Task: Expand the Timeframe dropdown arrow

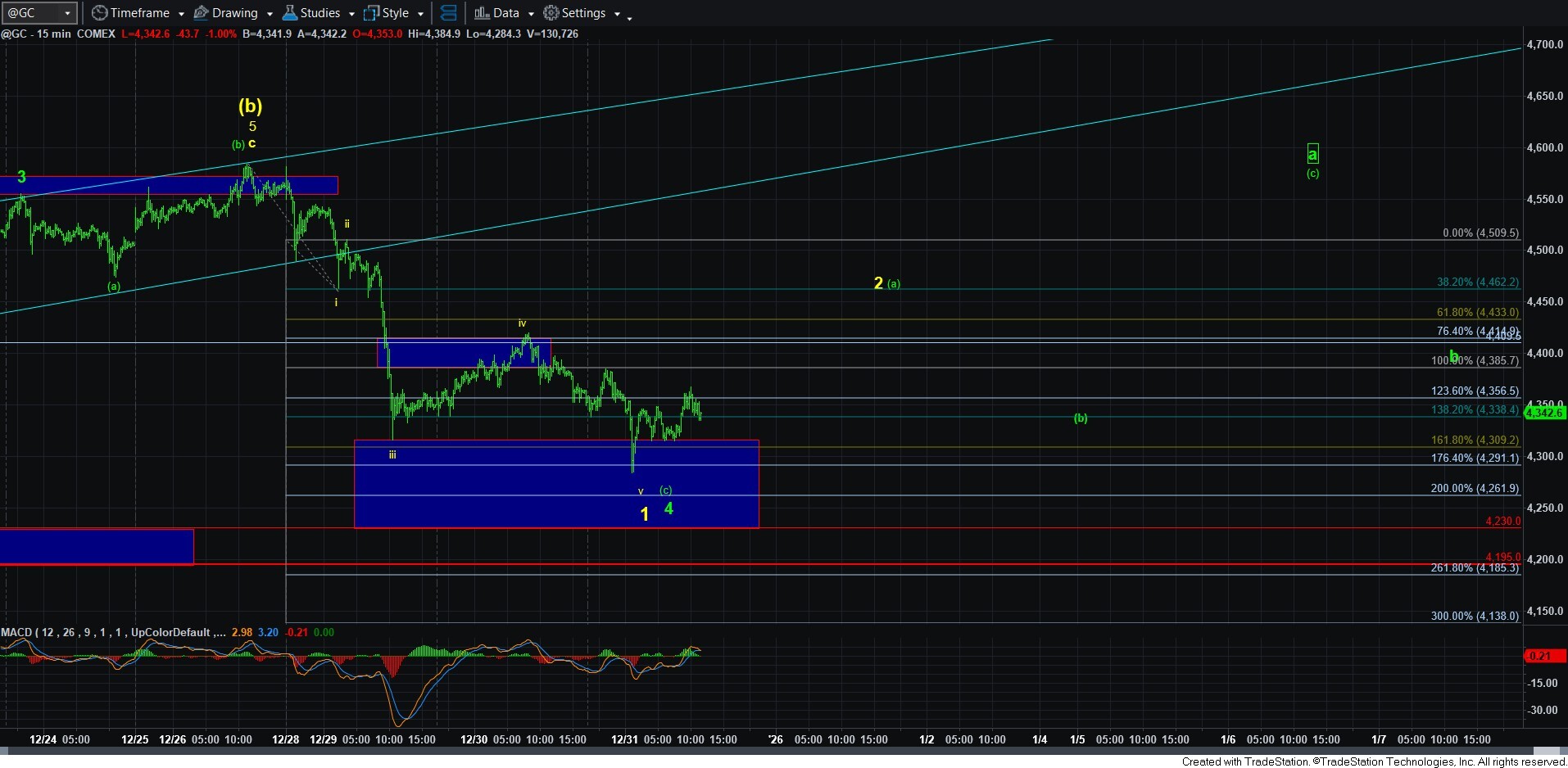Action: [180, 14]
